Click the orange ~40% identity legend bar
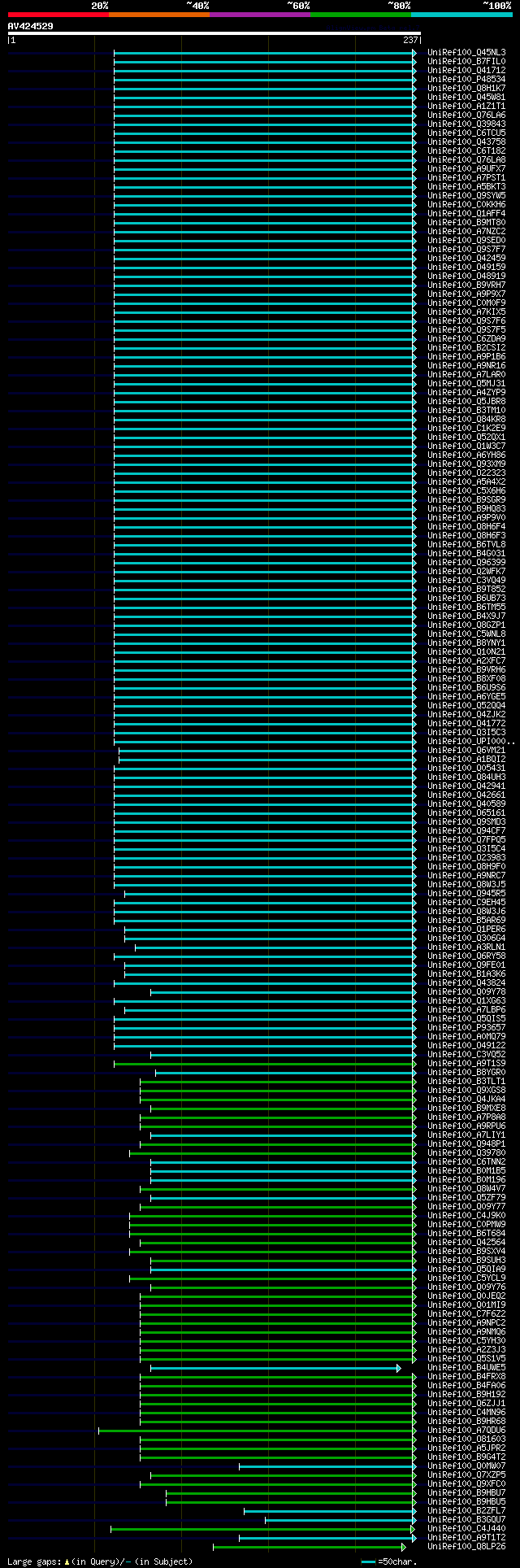The width and height of the screenshot is (520, 1568). 159,15
